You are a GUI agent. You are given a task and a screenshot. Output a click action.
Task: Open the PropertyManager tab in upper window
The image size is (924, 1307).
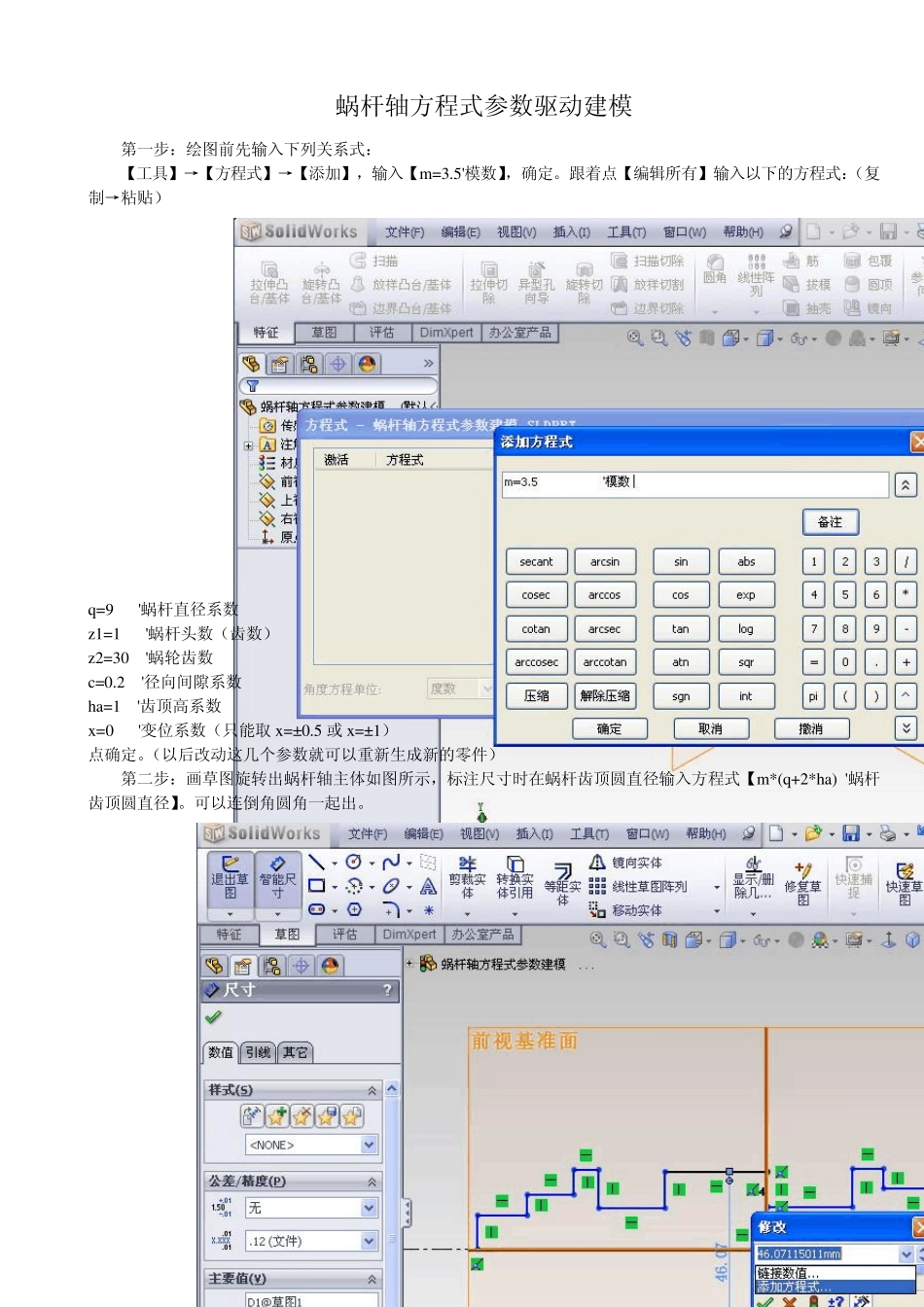coord(280,364)
